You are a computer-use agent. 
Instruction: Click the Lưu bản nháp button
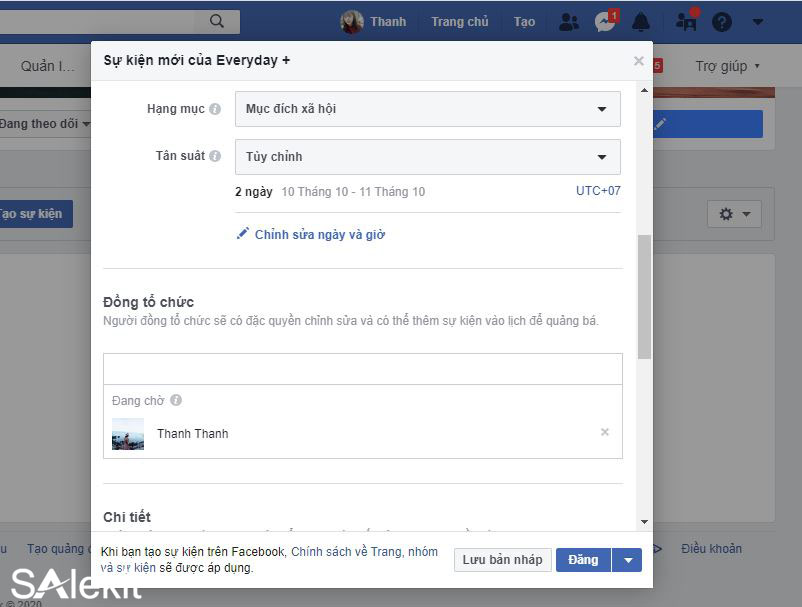coord(503,559)
